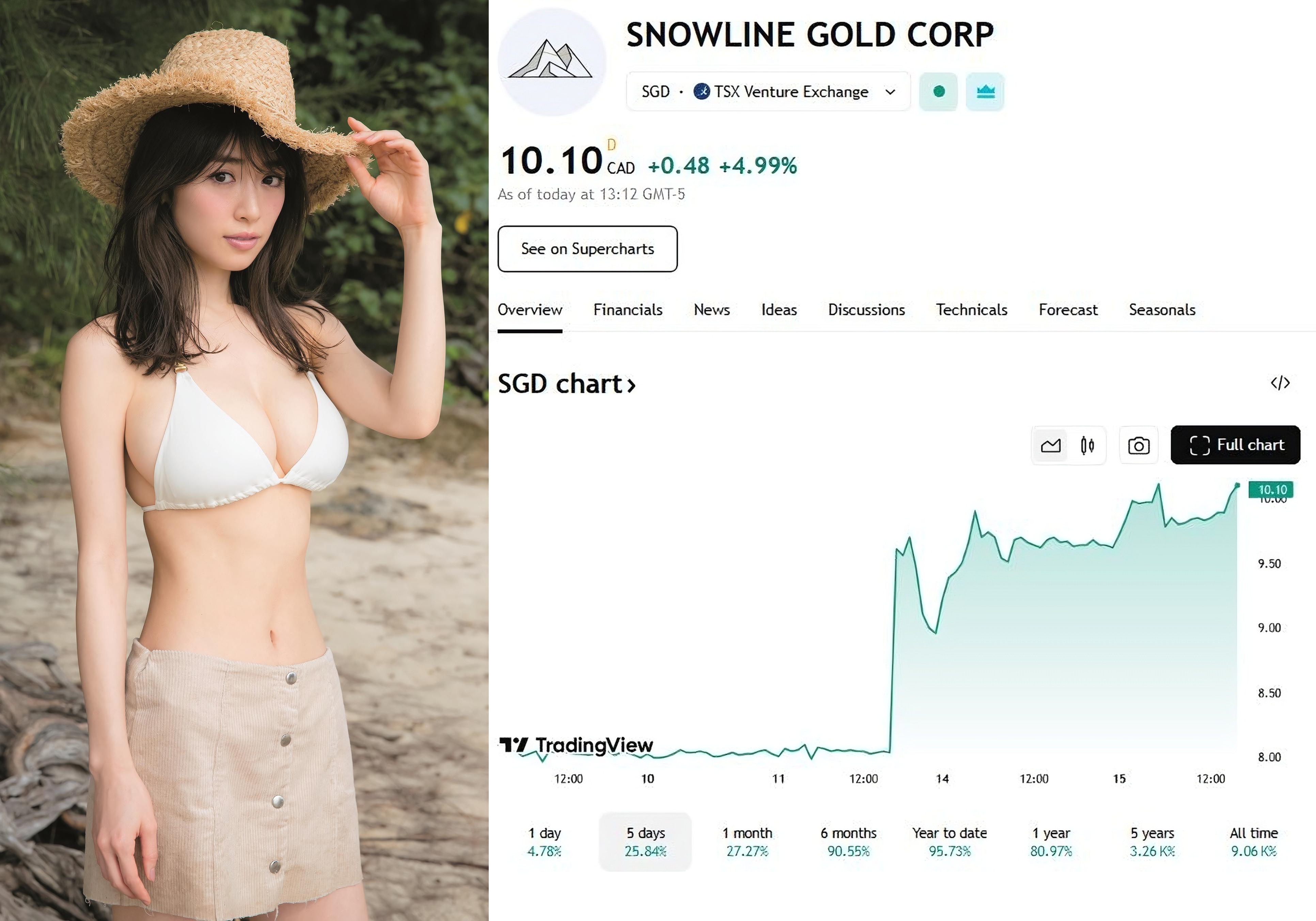Take a chart snapshot with camera icon
The height and width of the screenshot is (921, 1316).
pos(1138,445)
